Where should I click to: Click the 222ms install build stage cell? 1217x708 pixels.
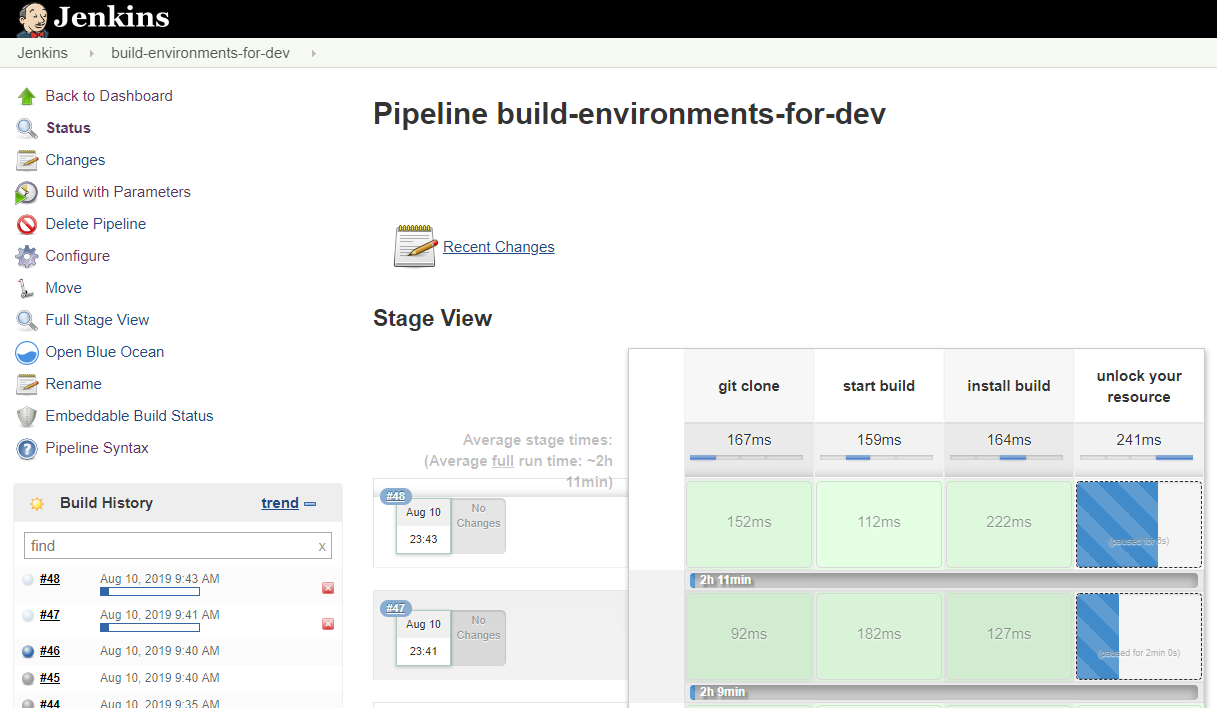[1009, 524]
